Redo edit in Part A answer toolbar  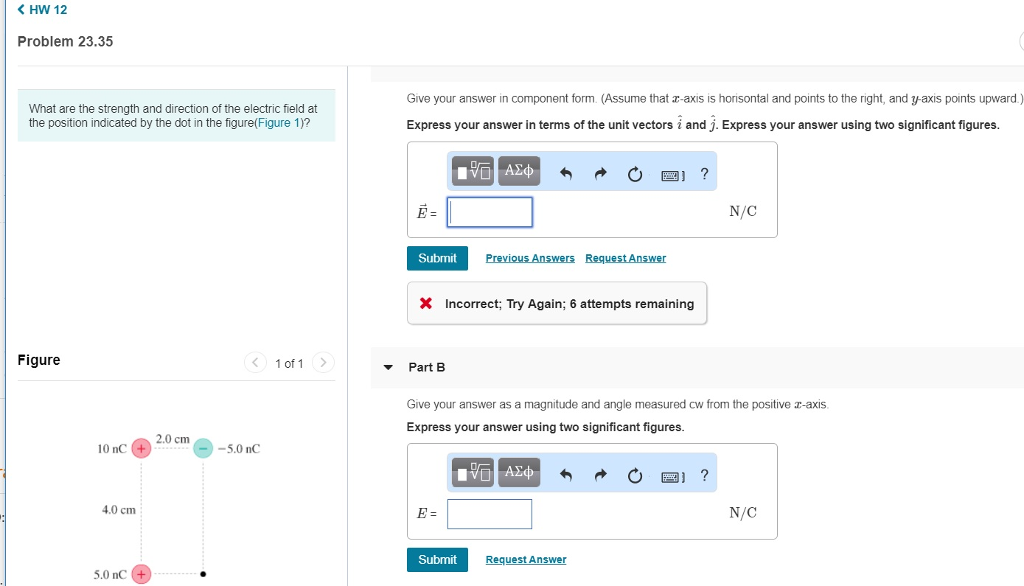(x=600, y=174)
